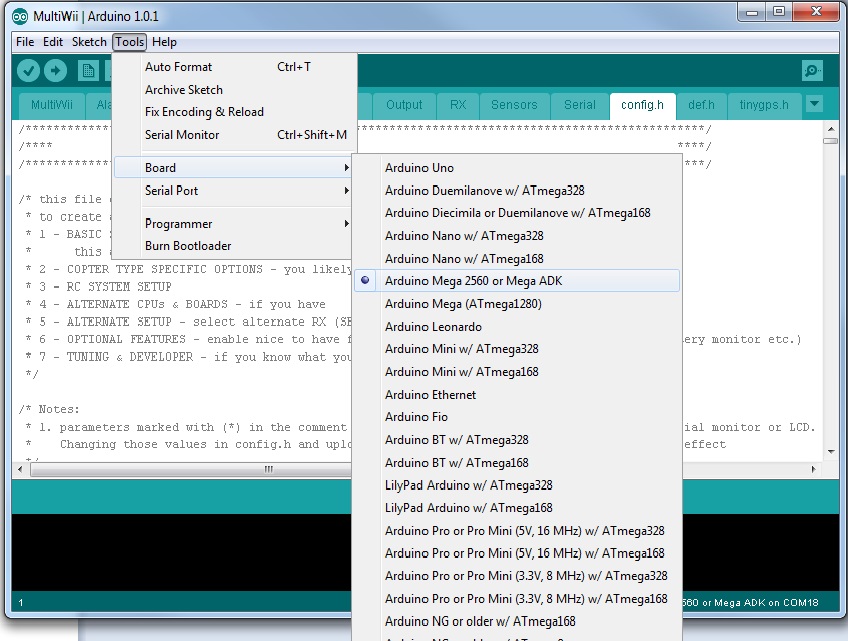
Task: Select Arduino Ethernet board
Action: (x=517, y=394)
